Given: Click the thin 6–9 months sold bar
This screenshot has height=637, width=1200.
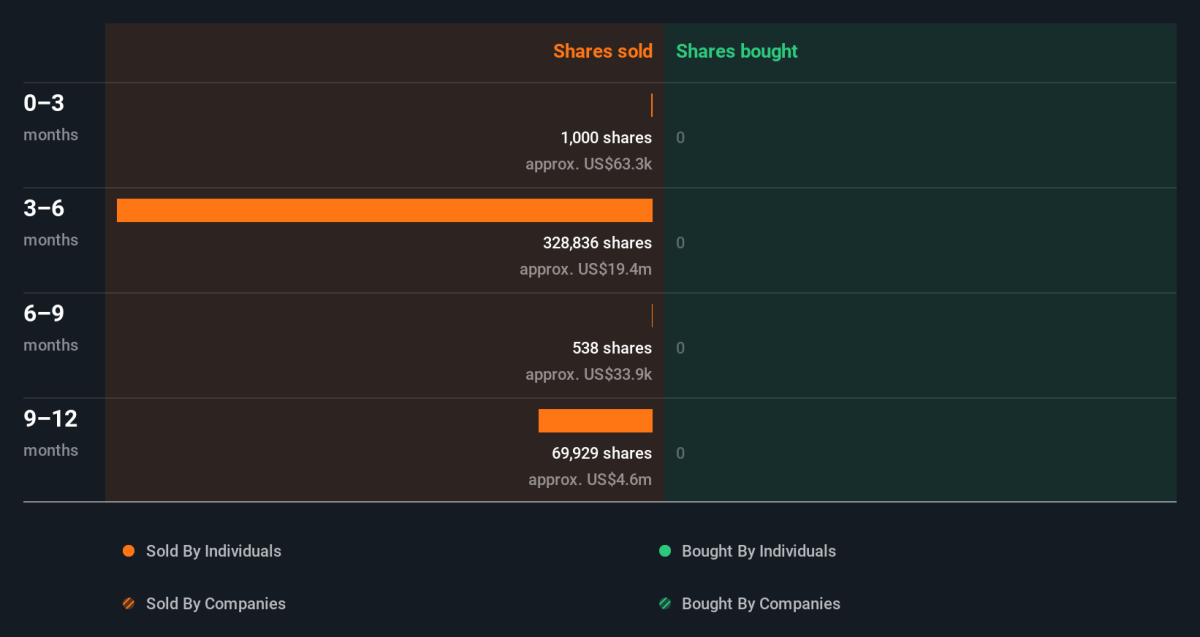Looking at the screenshot, I should pos(652,316).
